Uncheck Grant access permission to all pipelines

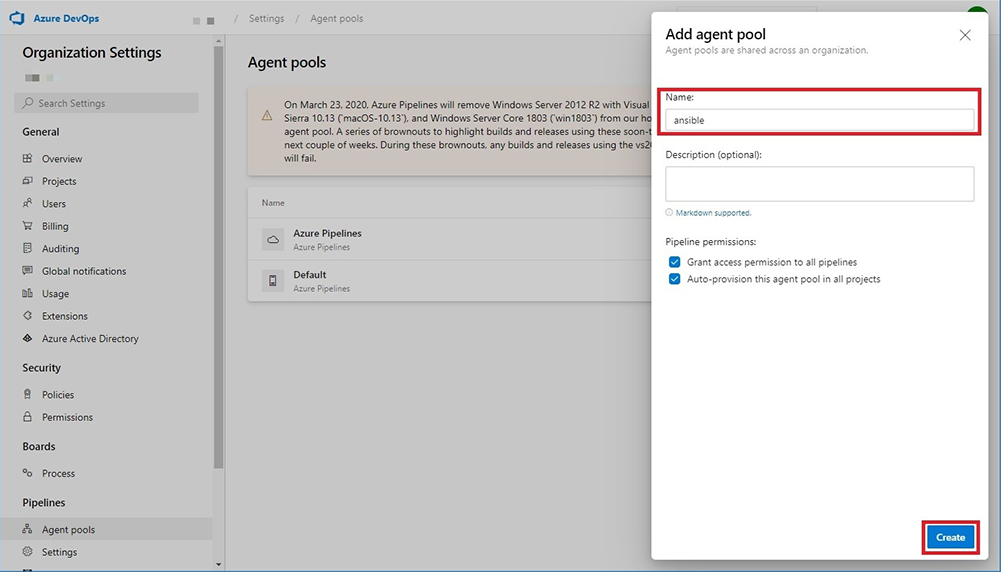[674, 262]
